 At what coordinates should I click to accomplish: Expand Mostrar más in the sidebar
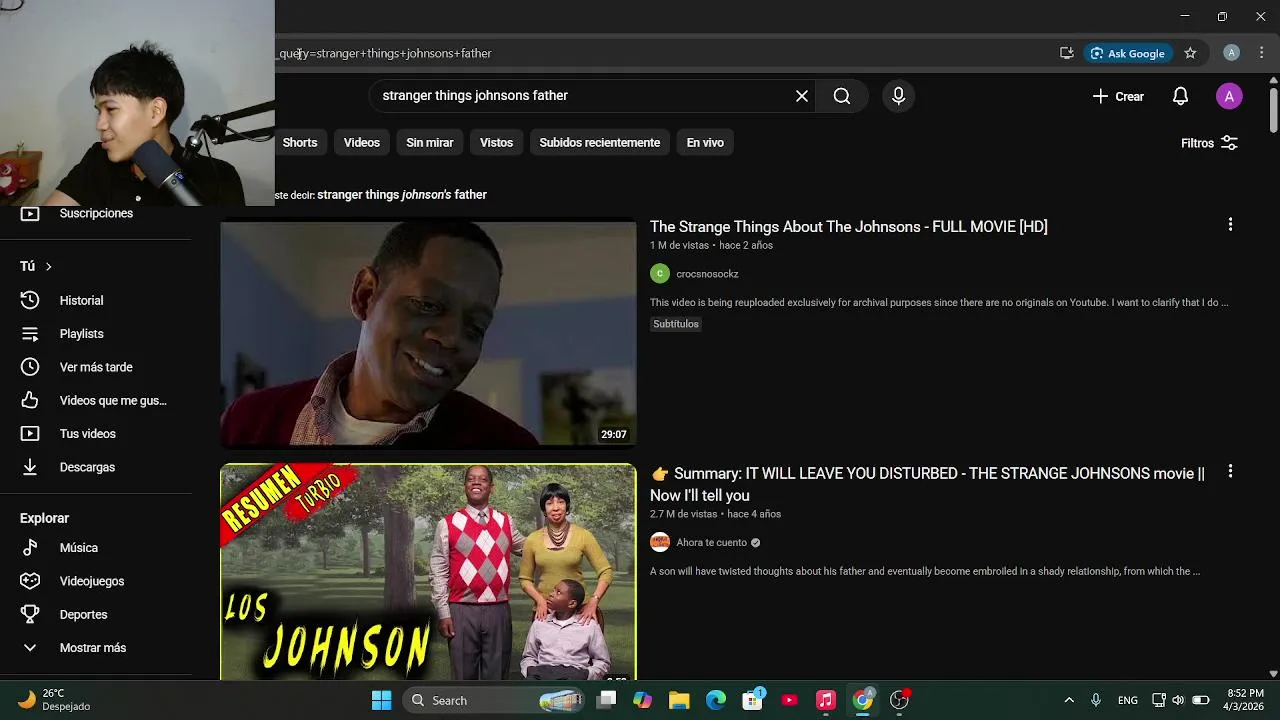pyautogui.click(x=96, y=648)
